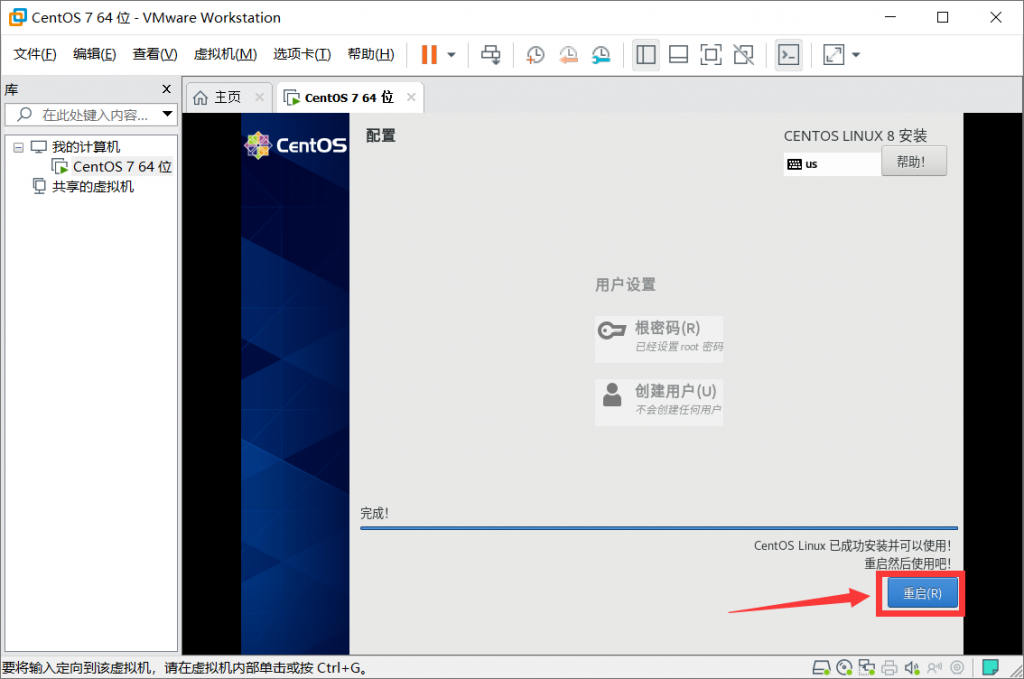Viewport: 1024px width, 679px height.
Task: Click the green message log icon
Action: (990, 667)
